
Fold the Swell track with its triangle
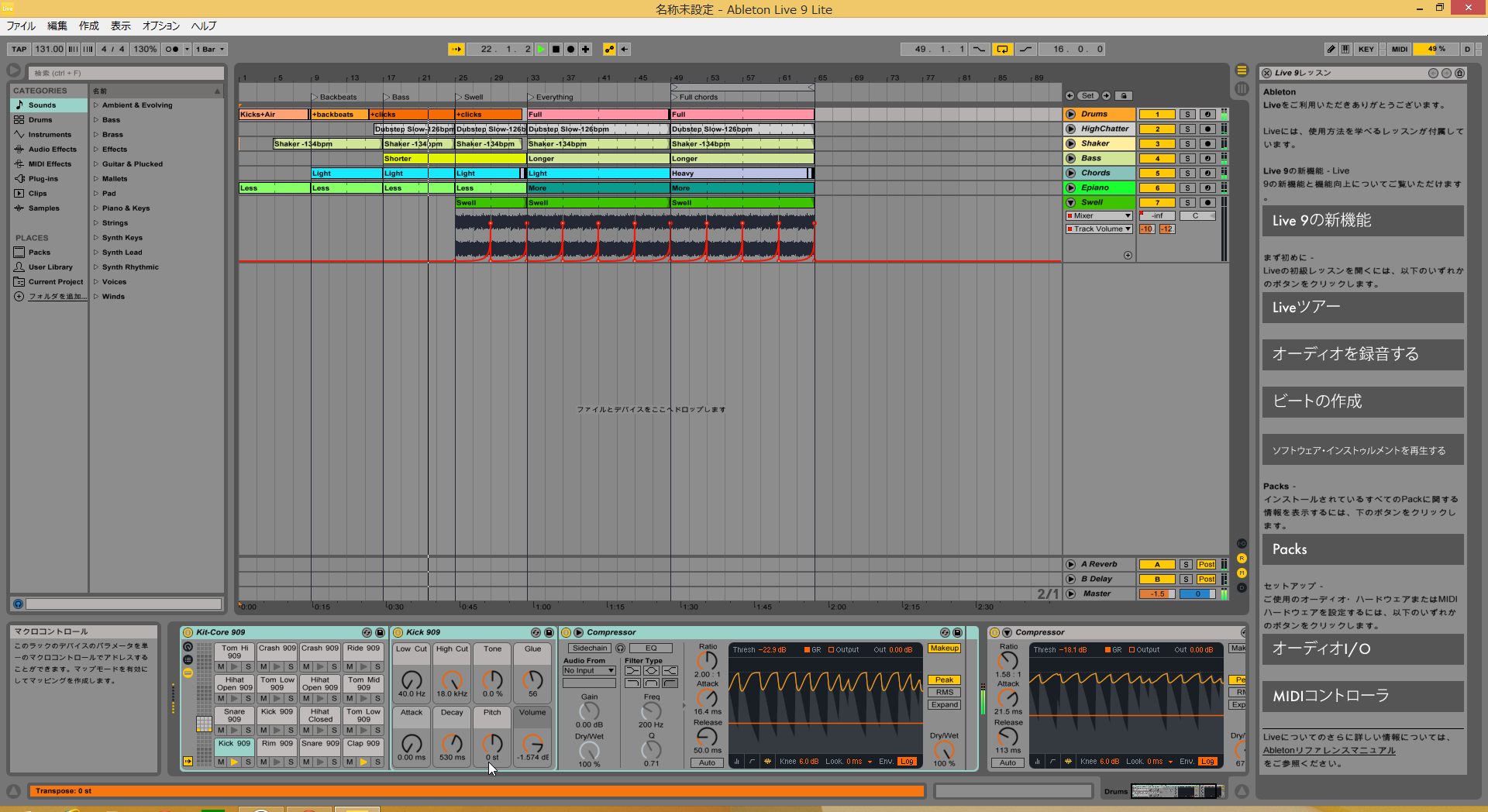(x=1070, y=202)
